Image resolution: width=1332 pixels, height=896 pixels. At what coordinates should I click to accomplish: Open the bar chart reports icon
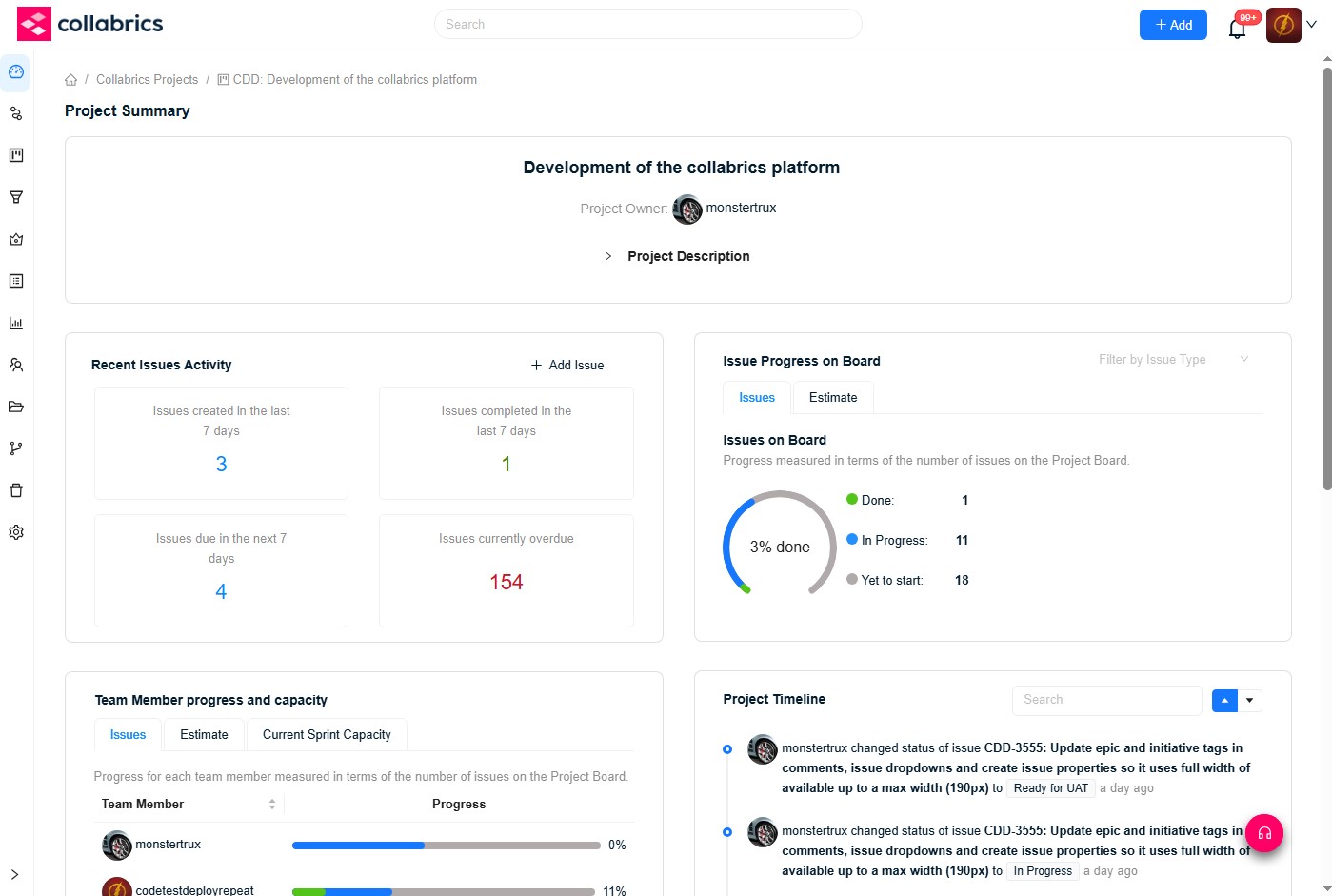click(16, 323)
